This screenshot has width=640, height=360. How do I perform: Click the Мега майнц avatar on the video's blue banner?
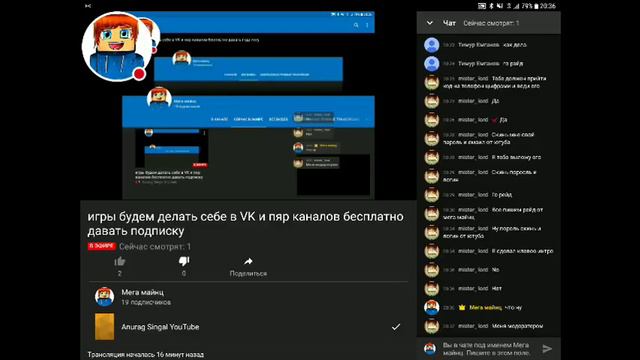coord(159,99)
